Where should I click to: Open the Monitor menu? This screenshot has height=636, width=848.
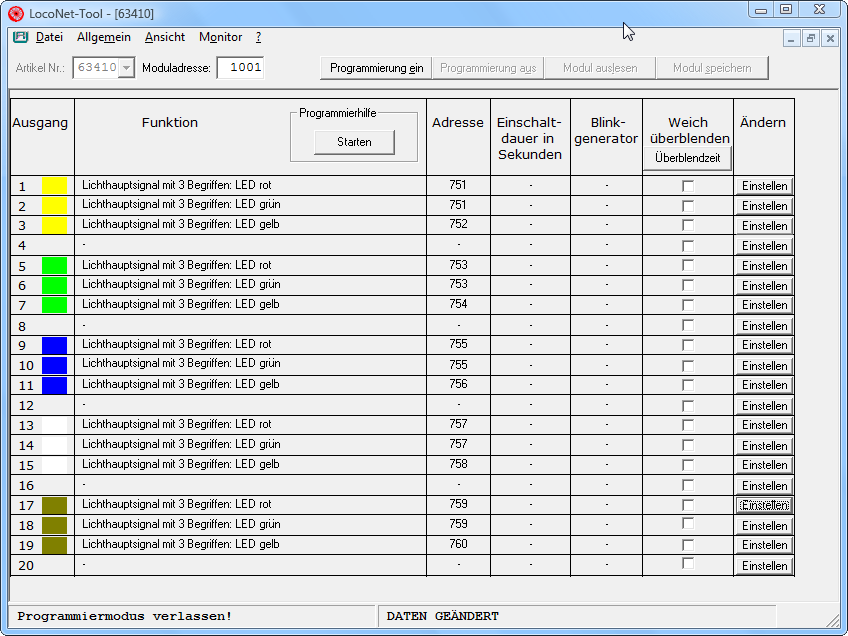pyautogui.click(x=221, y=37)
